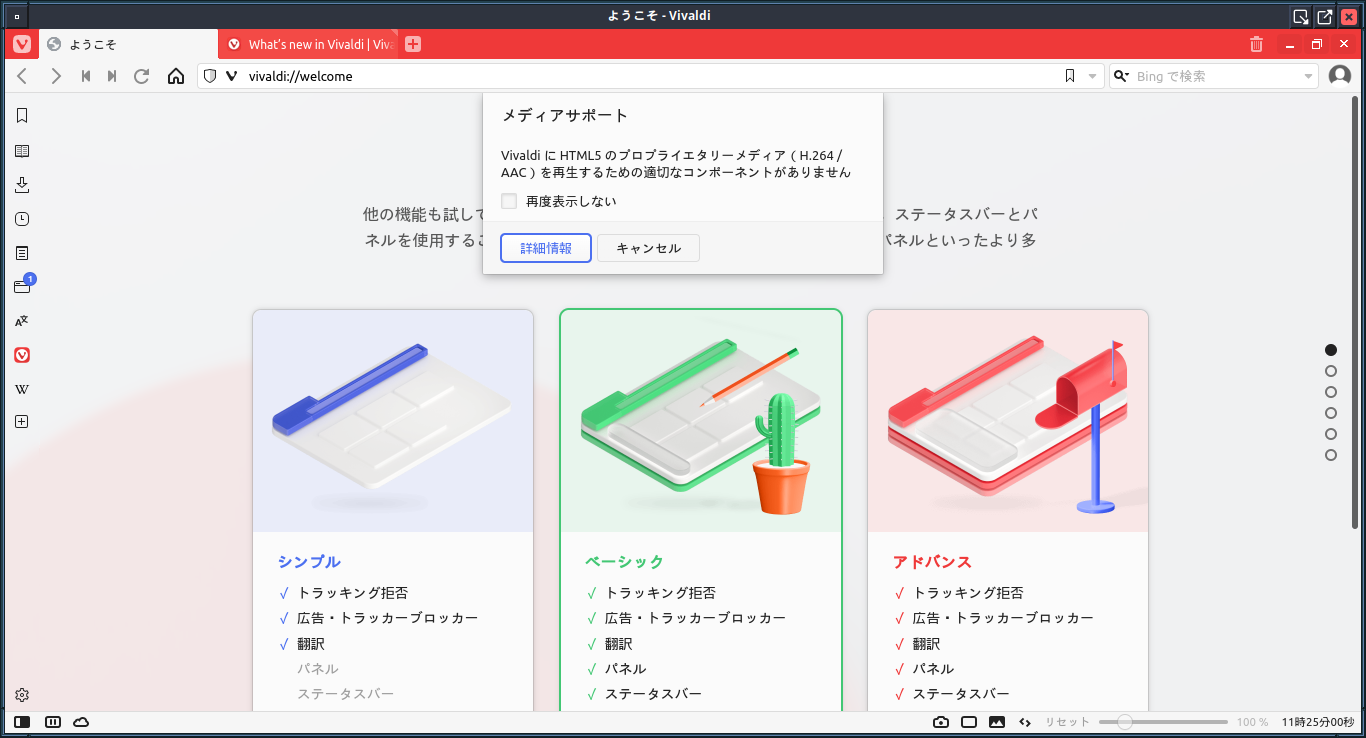Screen dimensions: 1366x738
Task: Open a new tab with plus button
Action: (413, 44)
